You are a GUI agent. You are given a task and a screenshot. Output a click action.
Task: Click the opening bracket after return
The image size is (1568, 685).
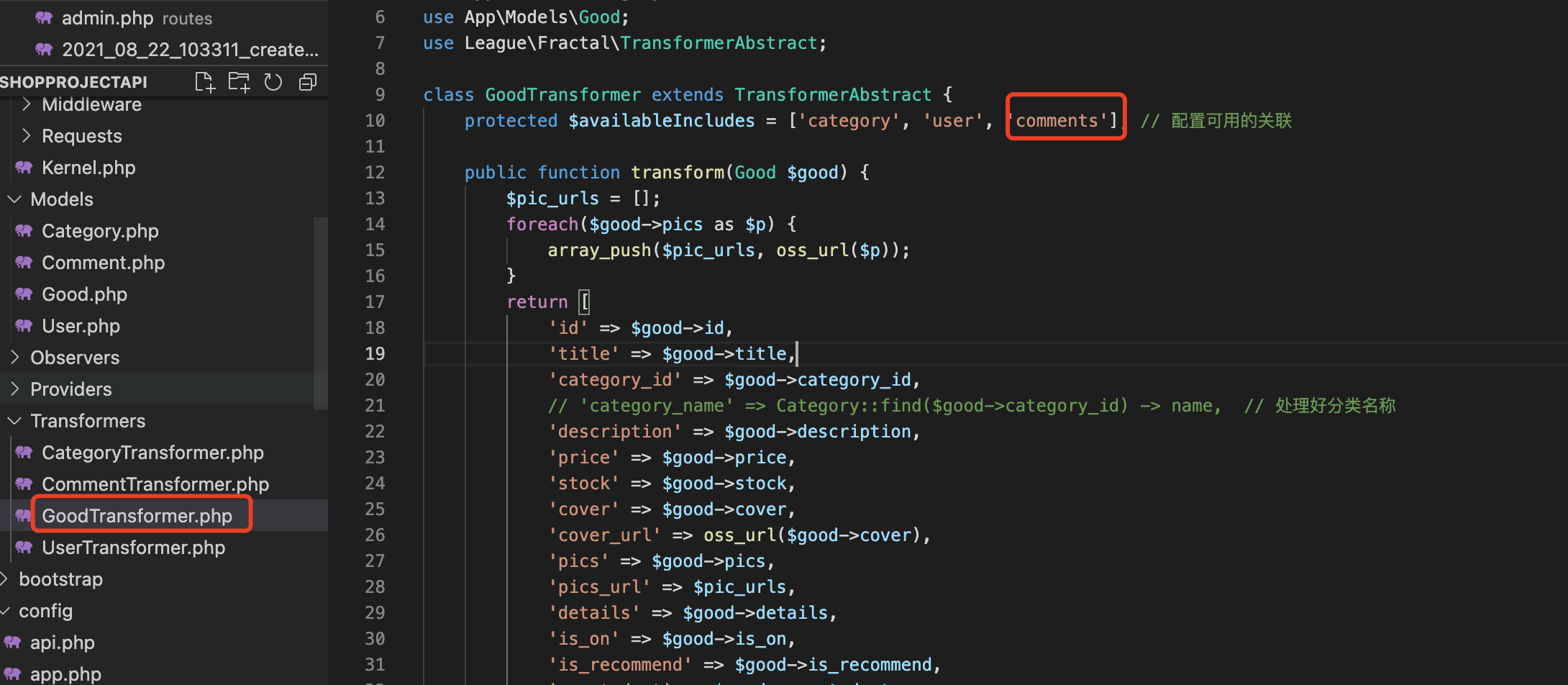click(x=585, y=301)
